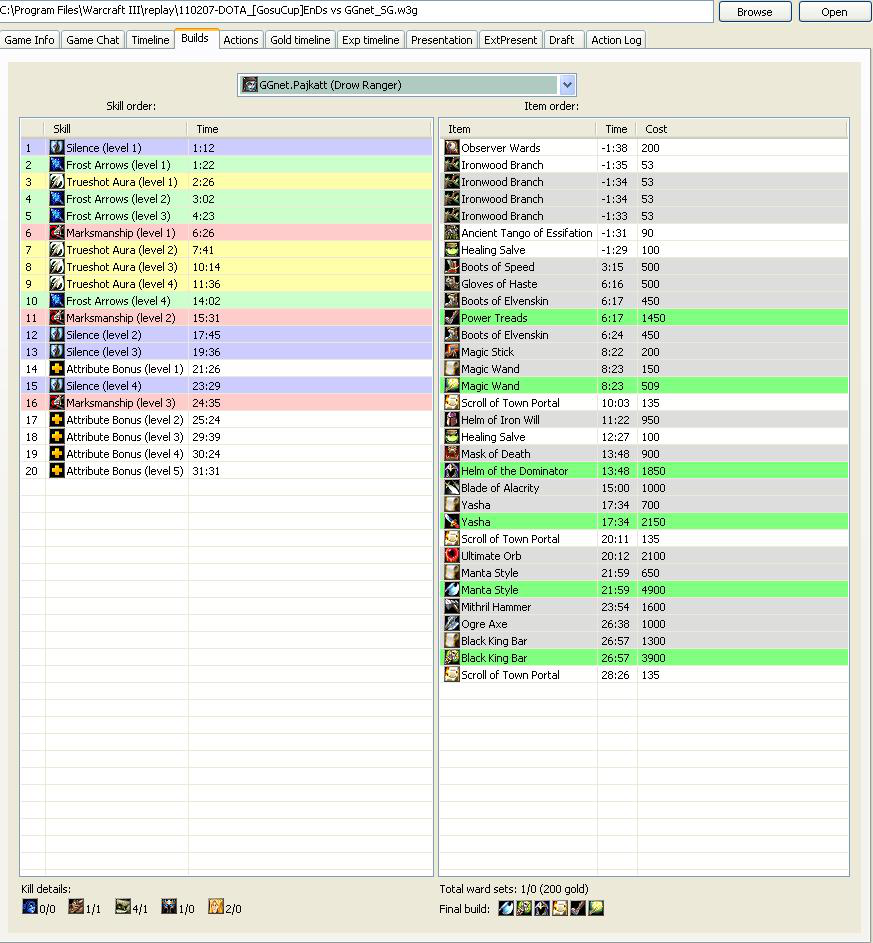Click the Attribute Bonus (level 1) icon
Screen dimensions: 873x943
(57, 369)
